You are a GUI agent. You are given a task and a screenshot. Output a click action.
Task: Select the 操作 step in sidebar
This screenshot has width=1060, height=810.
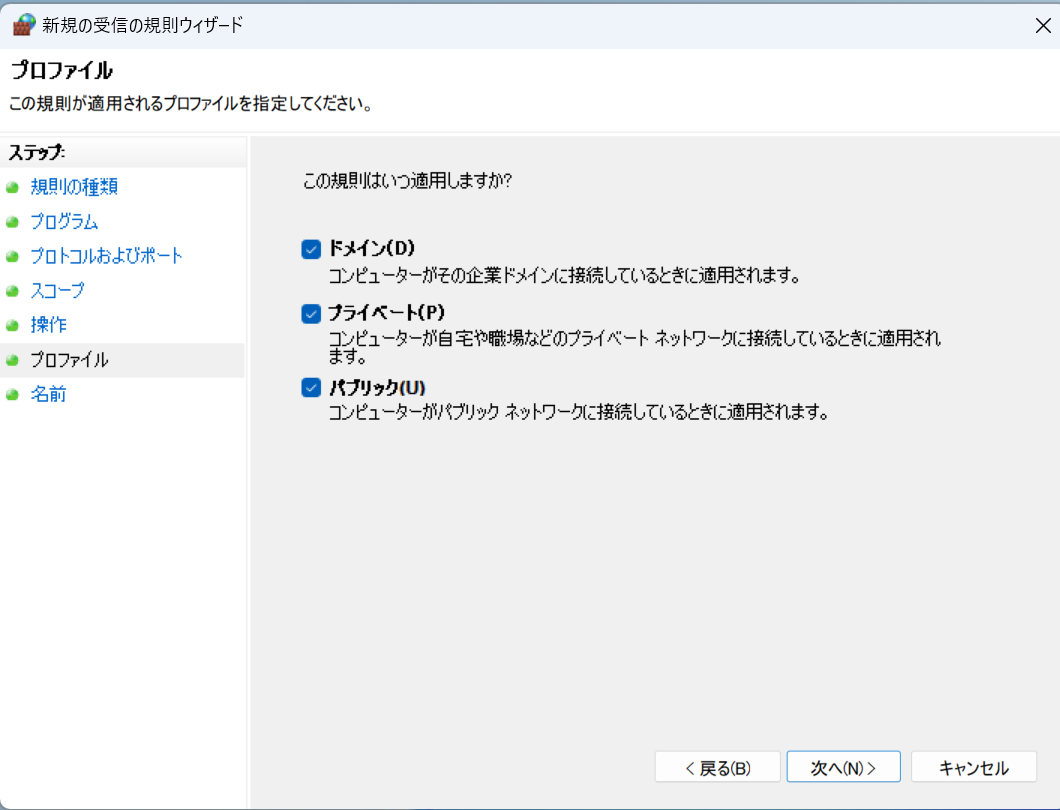pyautogui.click(x=48, y=325)
